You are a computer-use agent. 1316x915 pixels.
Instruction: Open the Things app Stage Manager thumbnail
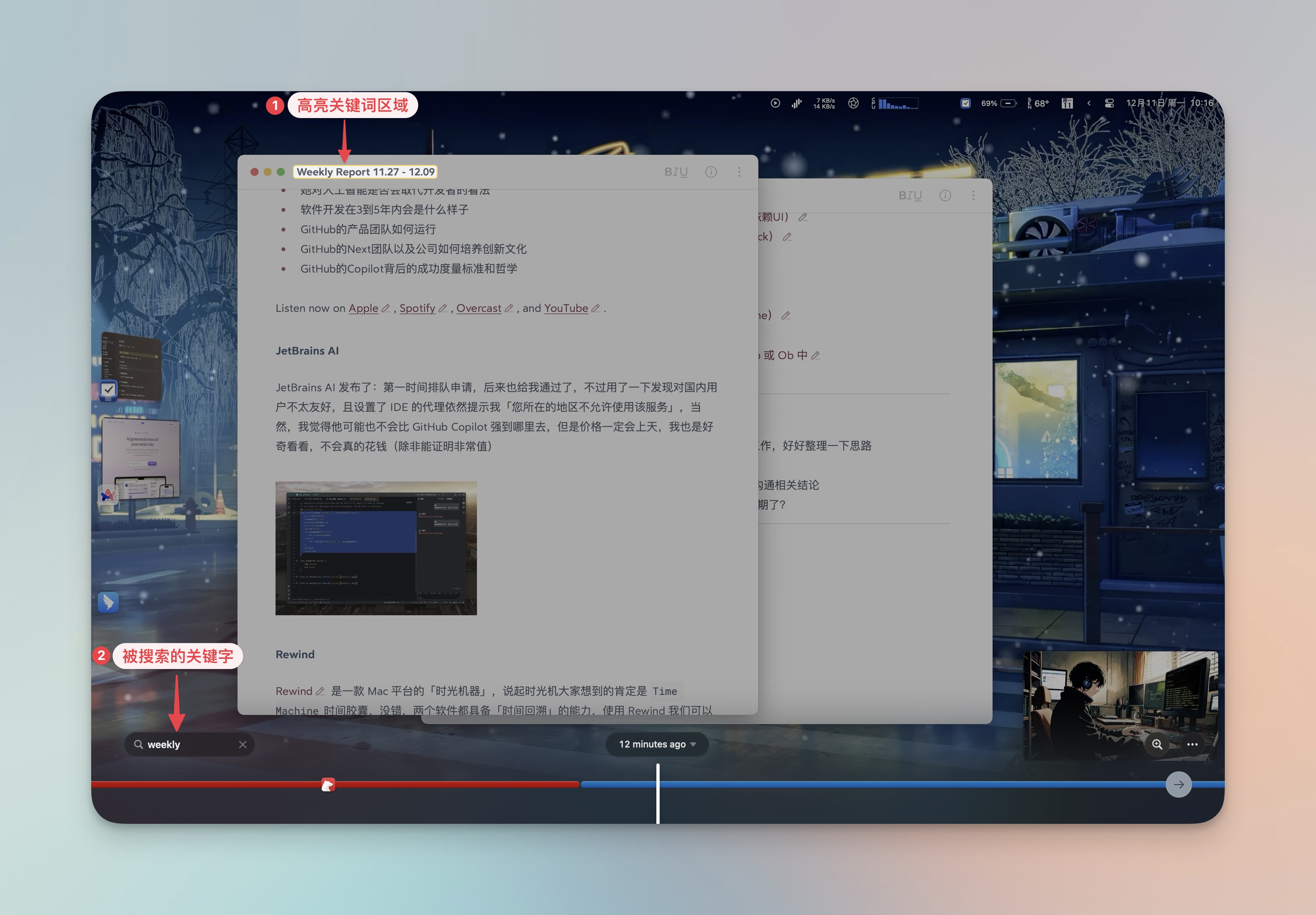[x=132, y=366]
